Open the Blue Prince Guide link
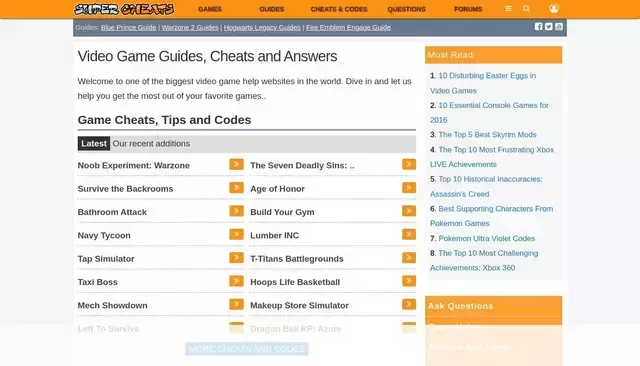The image size is (640, 366). 129,27
